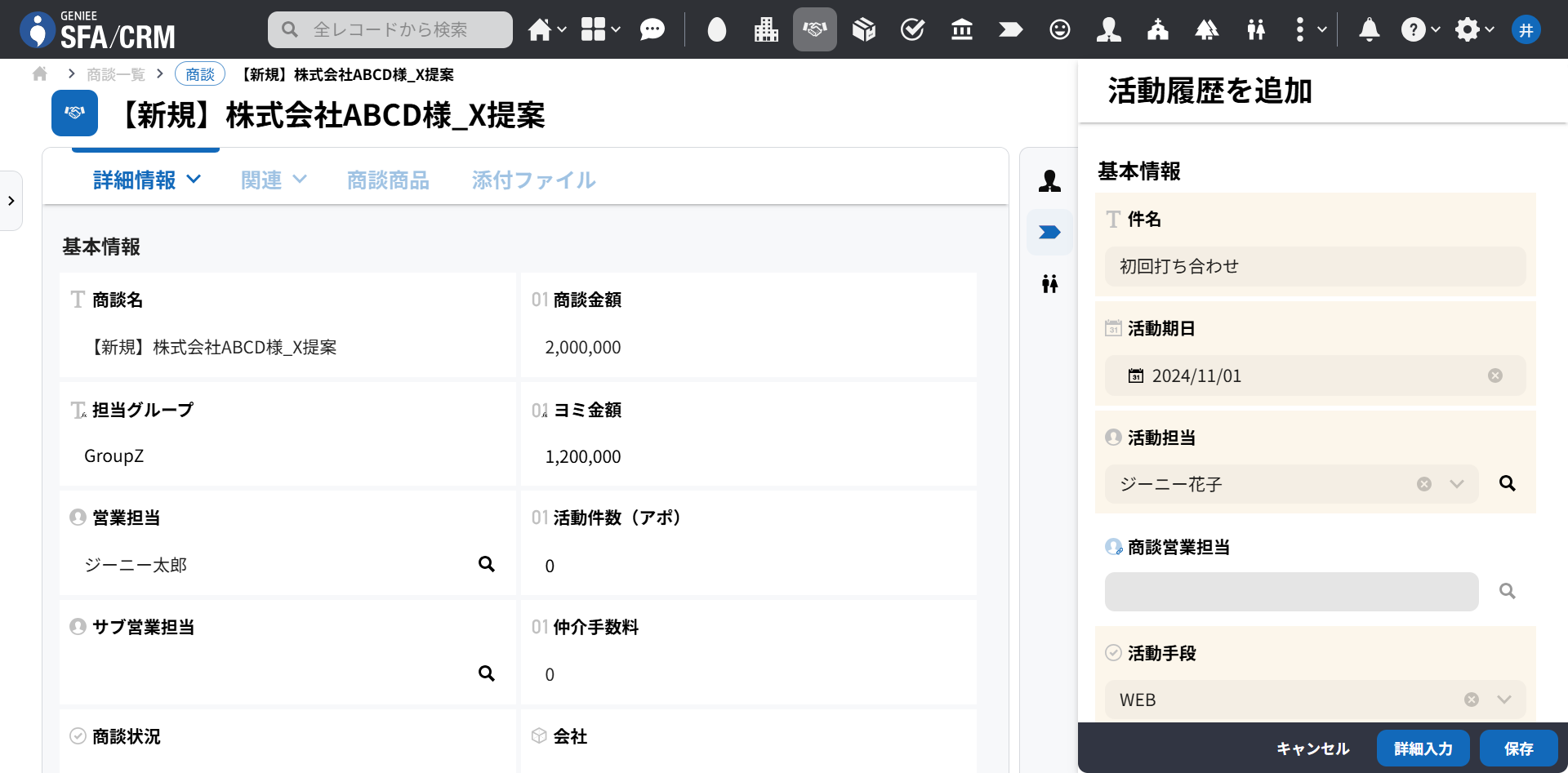
Task: Expand the dashboard grid dropdown chevron
Action: [616, 30]
